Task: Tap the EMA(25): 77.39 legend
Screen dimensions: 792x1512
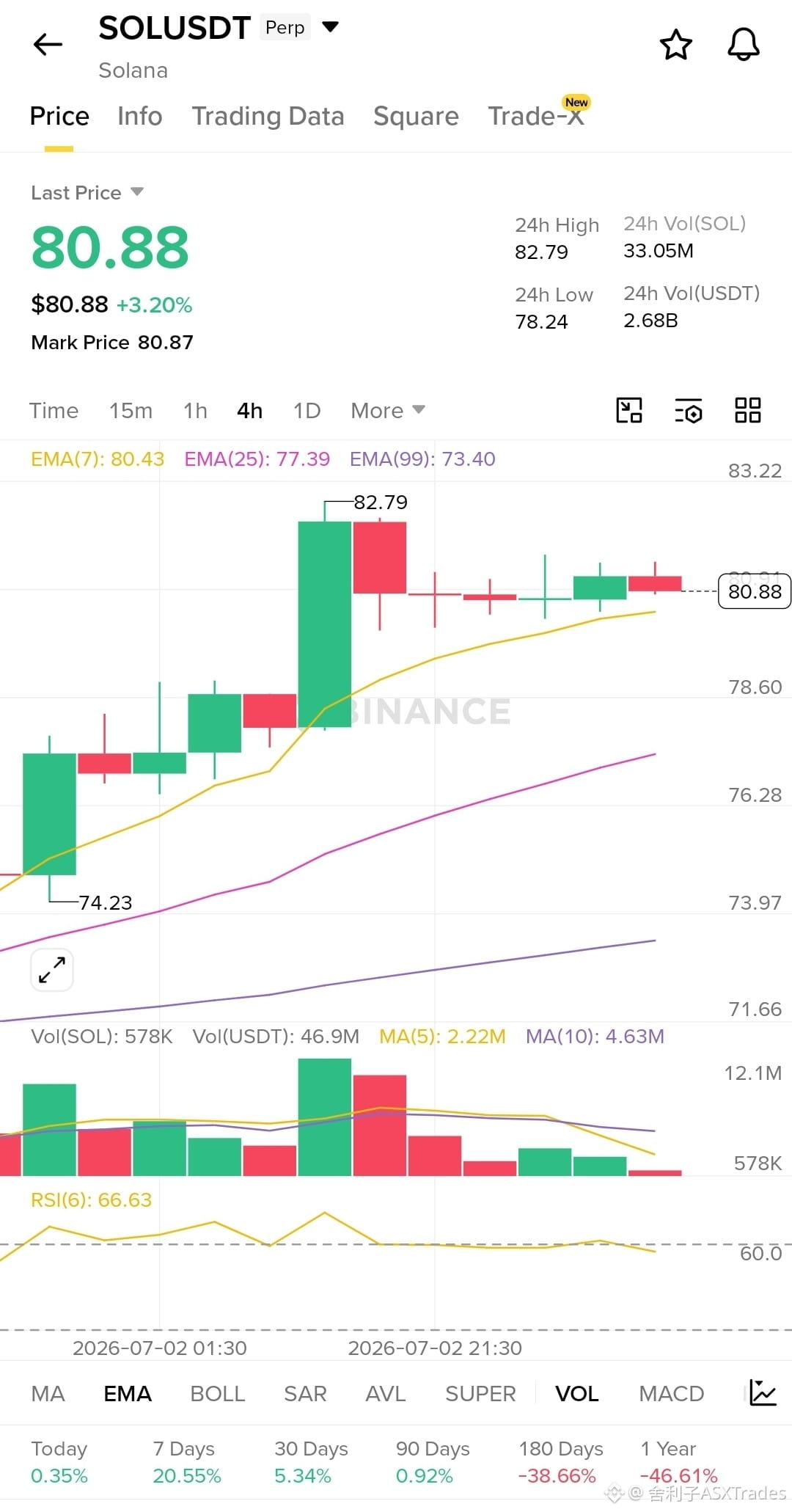Action: (257, 459)
